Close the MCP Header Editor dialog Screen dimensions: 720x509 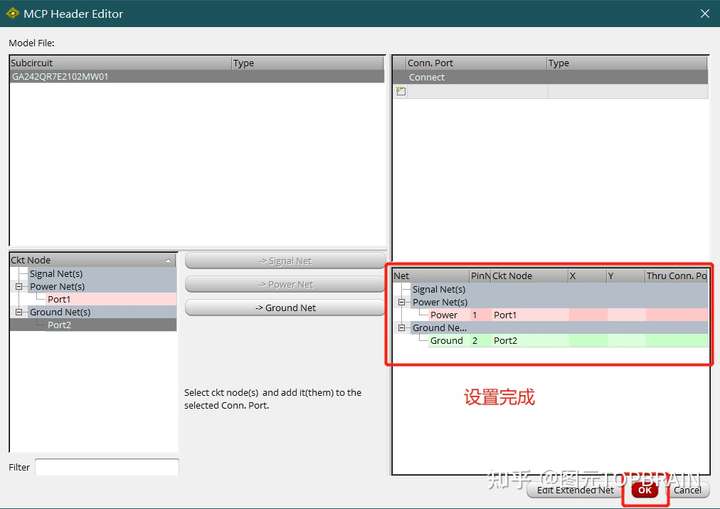tap(705, 13)
